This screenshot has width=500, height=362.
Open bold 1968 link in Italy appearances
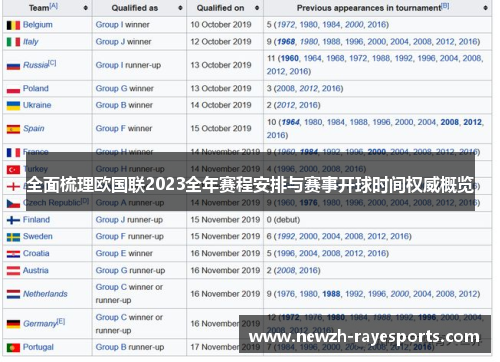286,42
